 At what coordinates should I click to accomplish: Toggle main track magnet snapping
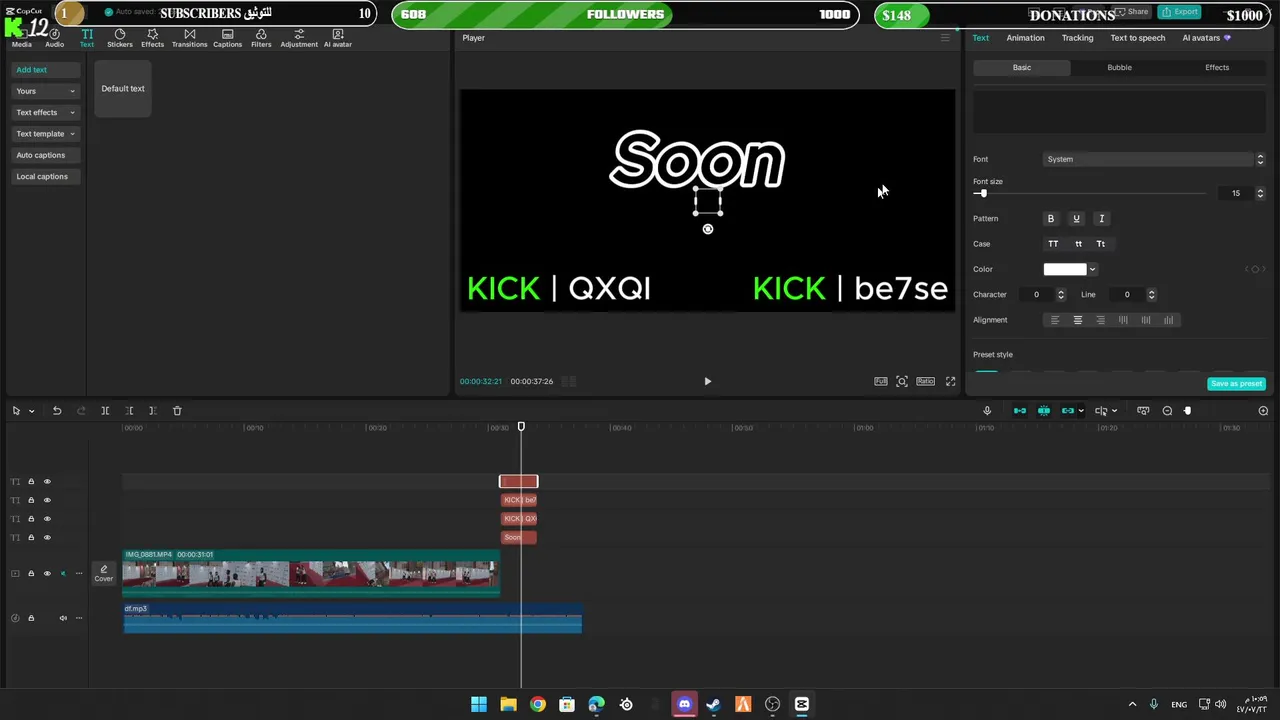click(x=1020, y=411)
